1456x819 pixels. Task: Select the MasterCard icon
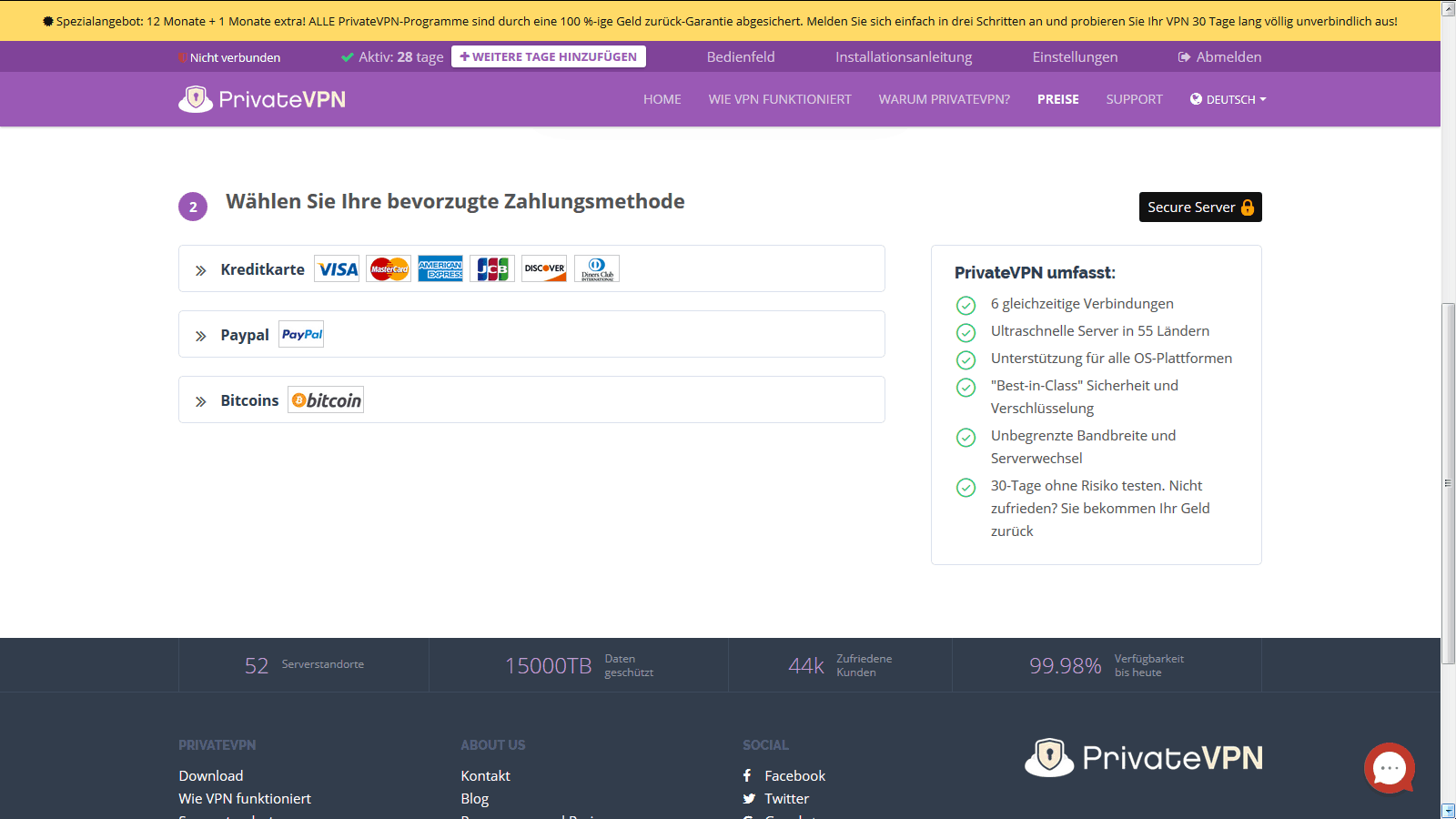pos(389,268)
